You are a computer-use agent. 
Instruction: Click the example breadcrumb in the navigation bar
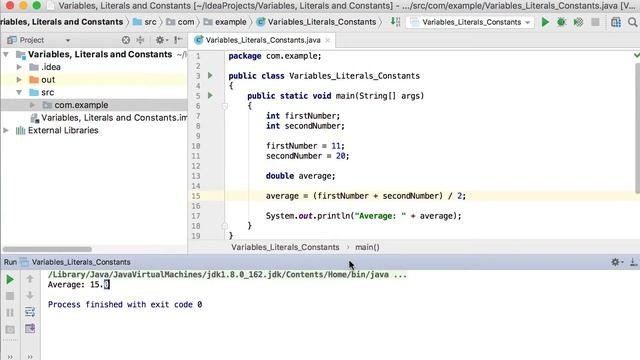225,22
